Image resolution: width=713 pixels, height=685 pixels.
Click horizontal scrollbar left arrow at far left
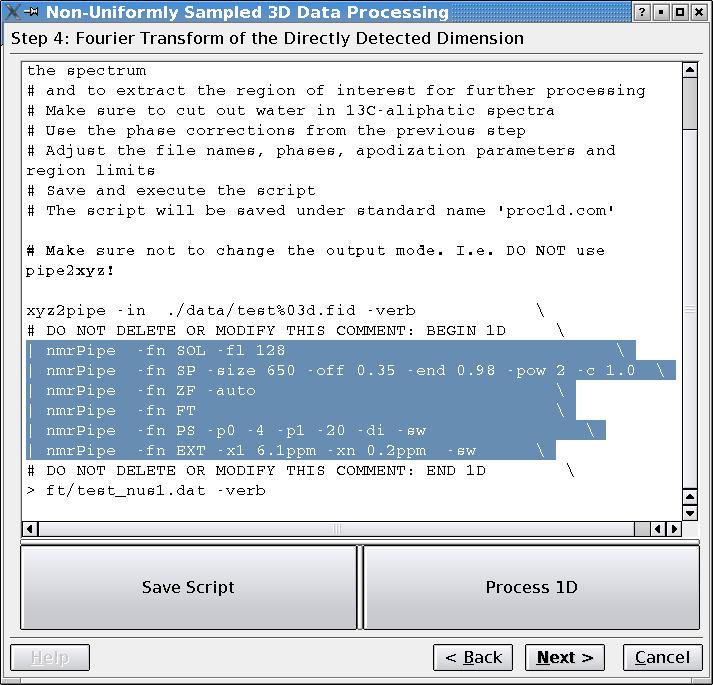(30, 529)
